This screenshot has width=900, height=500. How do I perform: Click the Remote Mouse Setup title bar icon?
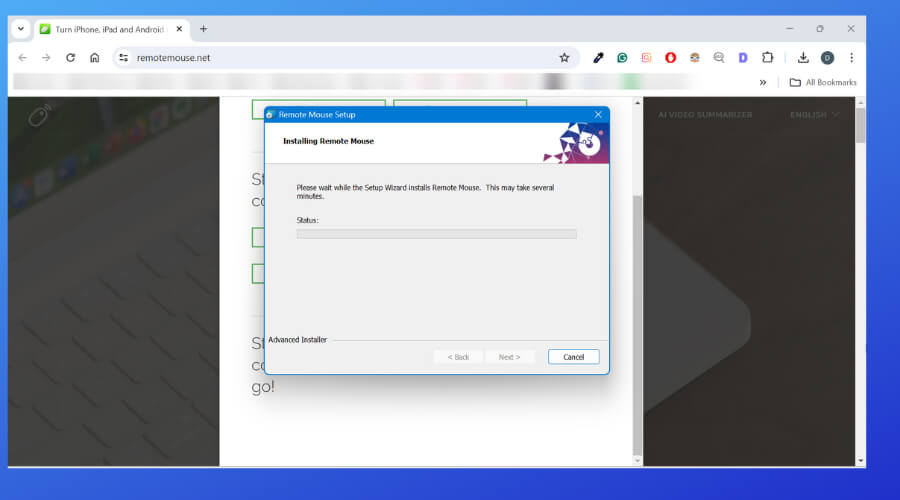pos(270,115)
